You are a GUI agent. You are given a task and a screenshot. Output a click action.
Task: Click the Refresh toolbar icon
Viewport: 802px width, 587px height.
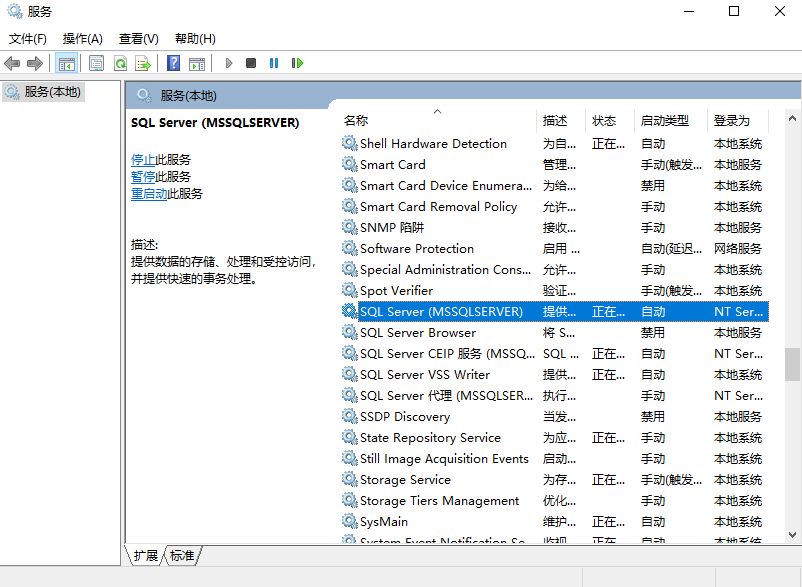coord(120,63)
